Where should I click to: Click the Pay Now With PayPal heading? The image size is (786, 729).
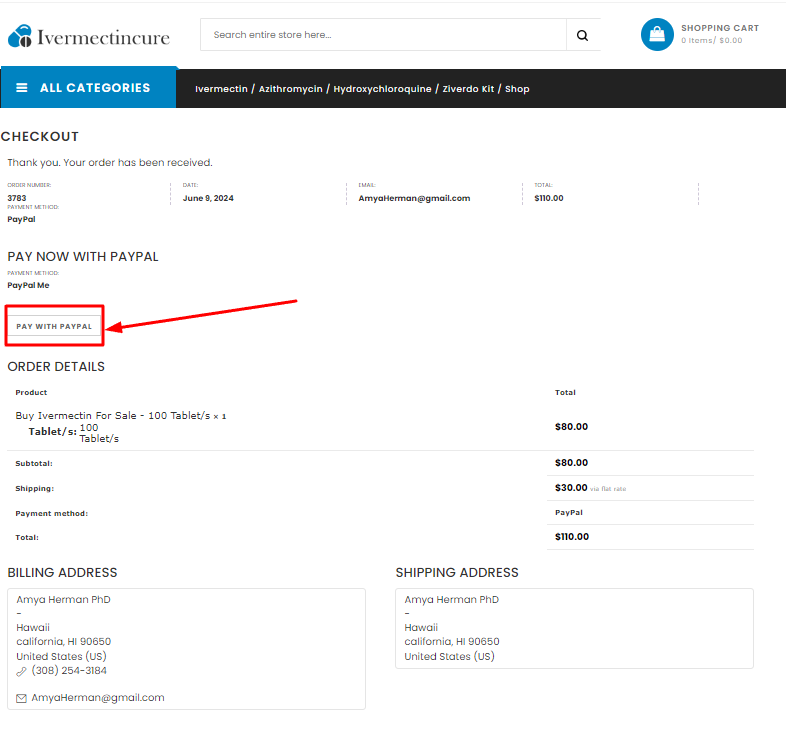(x=83, y=257)
